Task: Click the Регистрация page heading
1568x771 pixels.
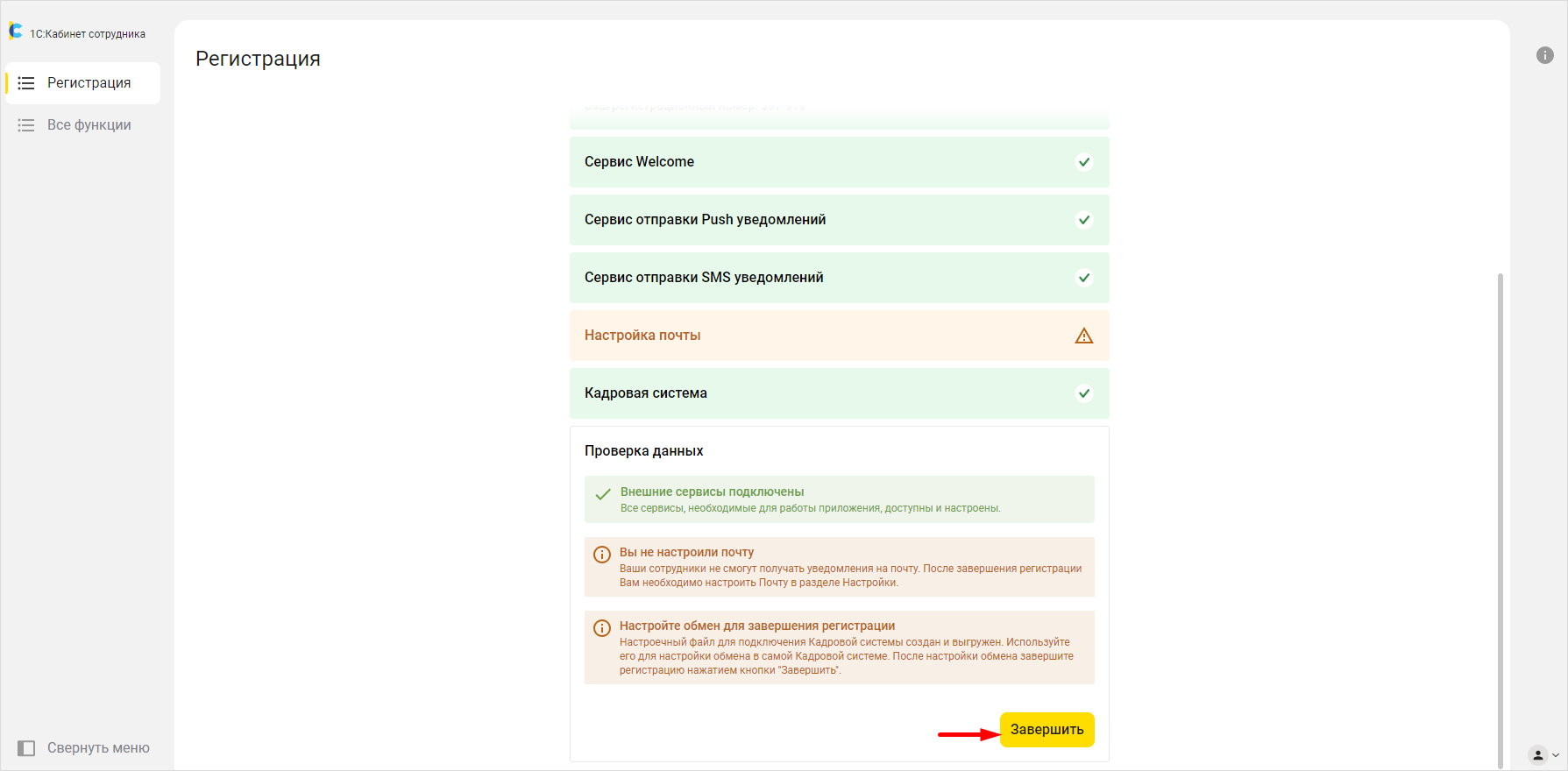Action: click(258, 59)
